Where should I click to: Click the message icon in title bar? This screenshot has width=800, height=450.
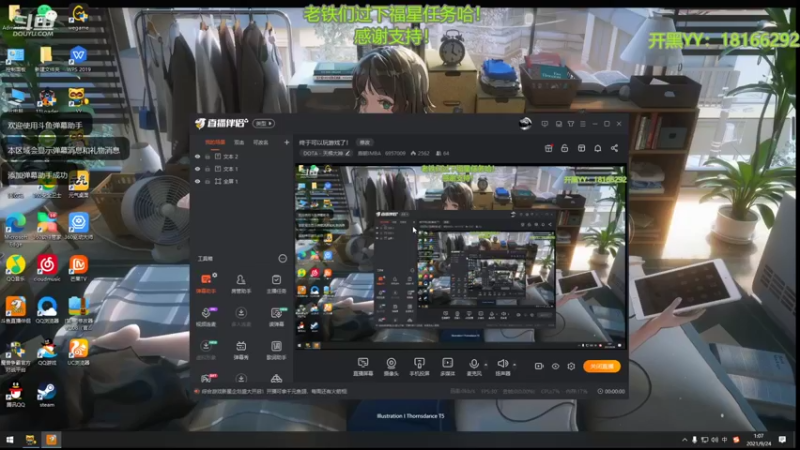(x=545, y=124)
